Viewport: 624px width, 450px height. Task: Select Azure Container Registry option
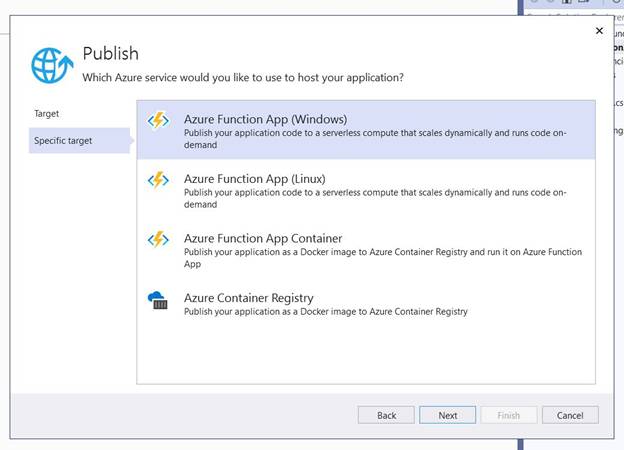pyautogui.click(x=366, y=304)
